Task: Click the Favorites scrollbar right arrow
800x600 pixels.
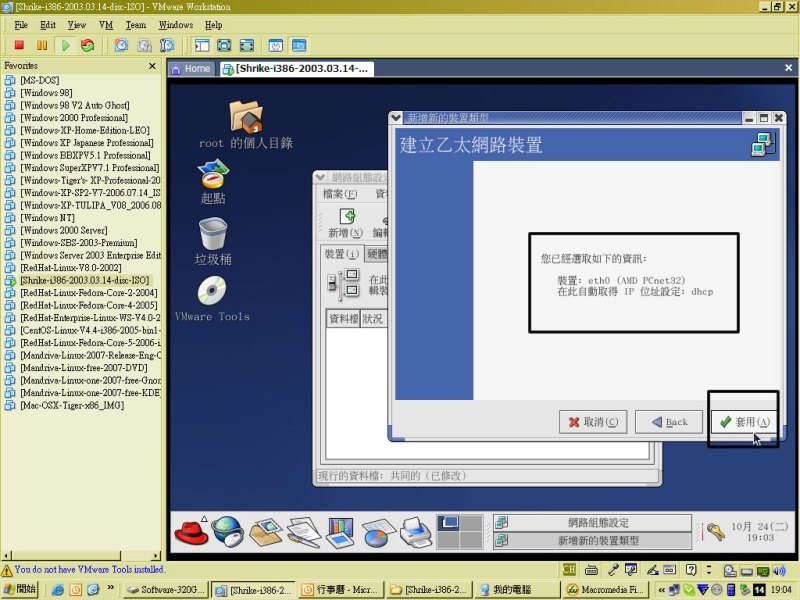Action: (x=156, y=555)
